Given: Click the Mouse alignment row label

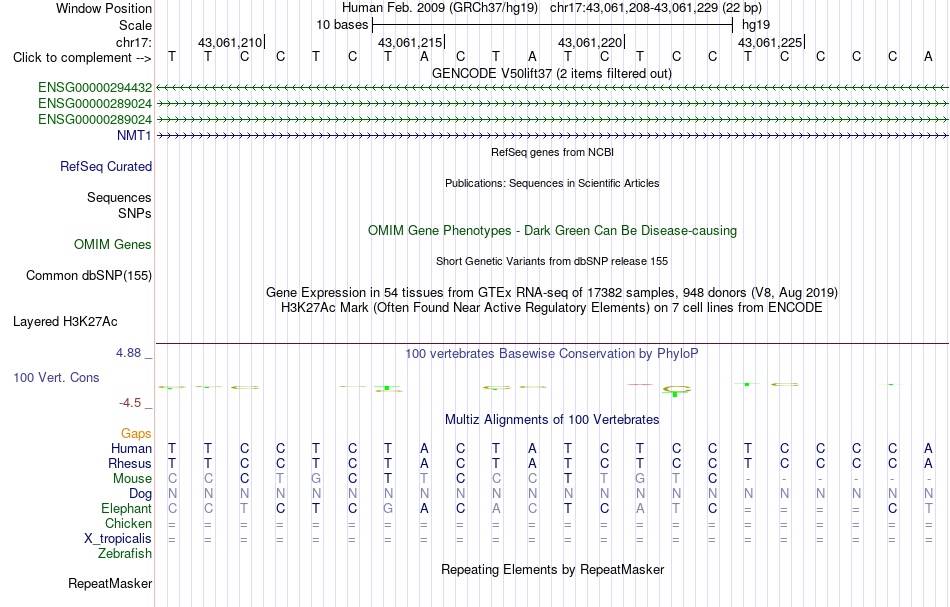Looking at the screenshot, I should click(x=133, y=479).
